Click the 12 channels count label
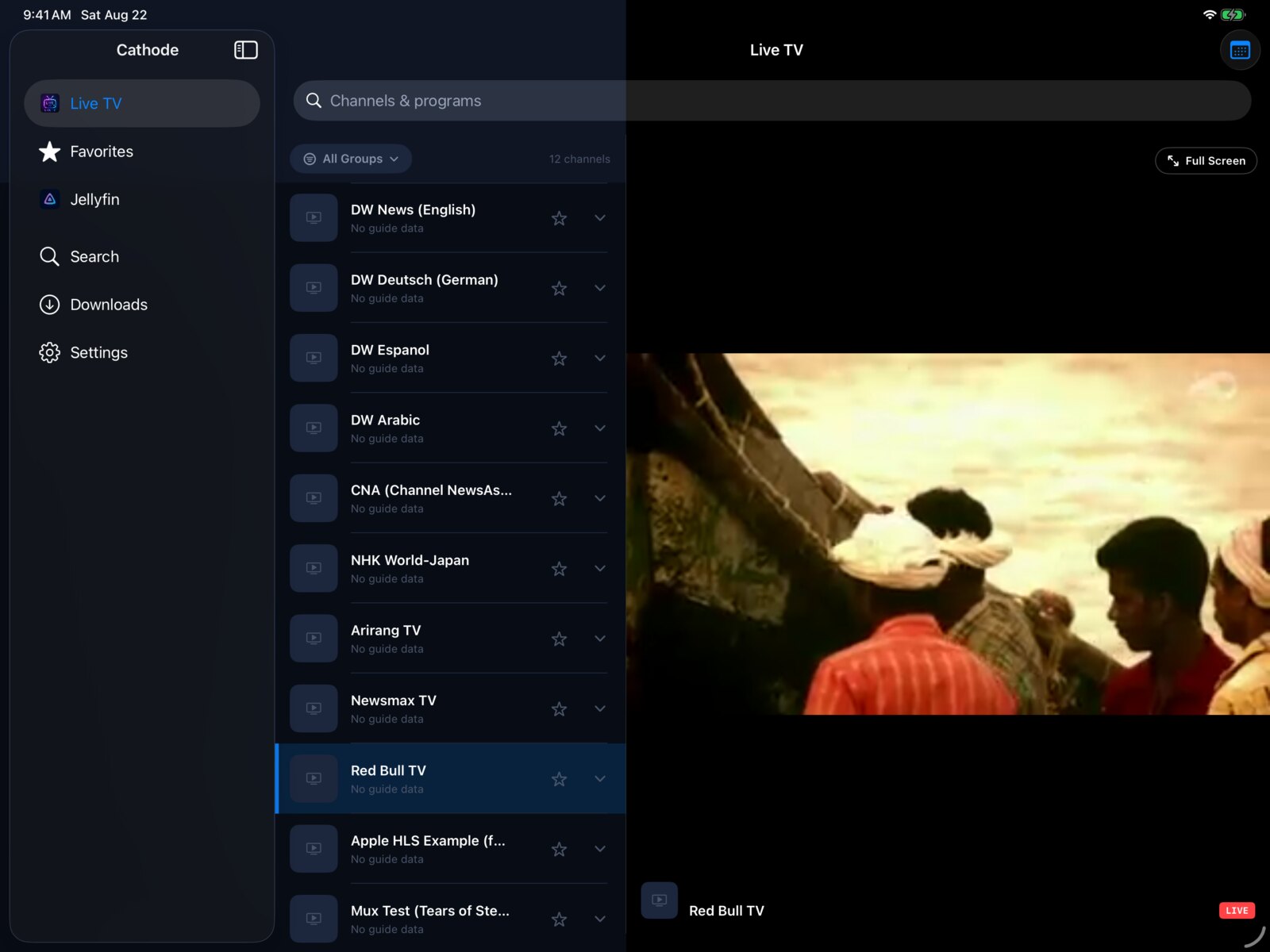The image size is (1270, 952). 579,159
